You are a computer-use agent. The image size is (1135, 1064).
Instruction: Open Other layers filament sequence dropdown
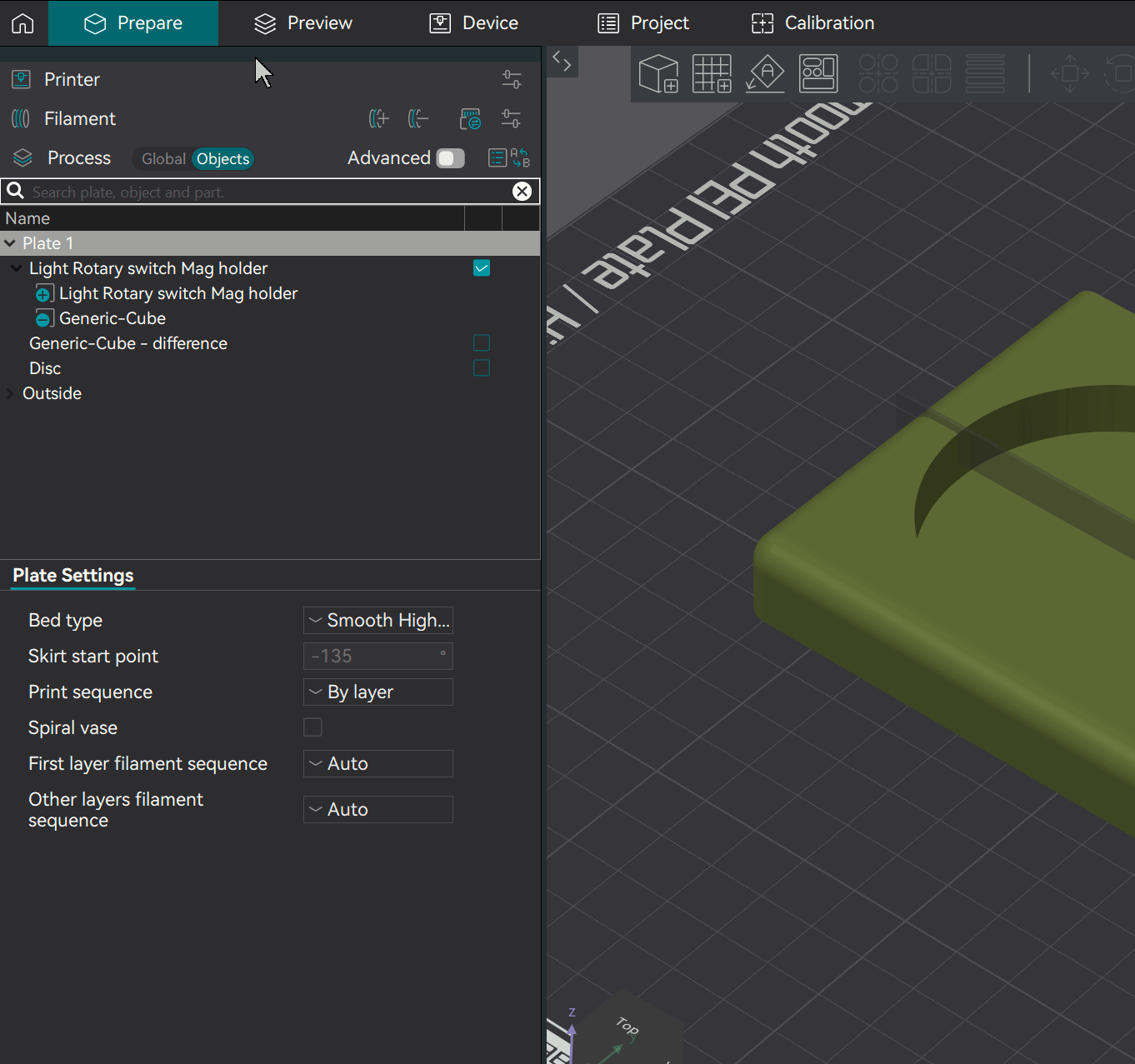point(378,809)
